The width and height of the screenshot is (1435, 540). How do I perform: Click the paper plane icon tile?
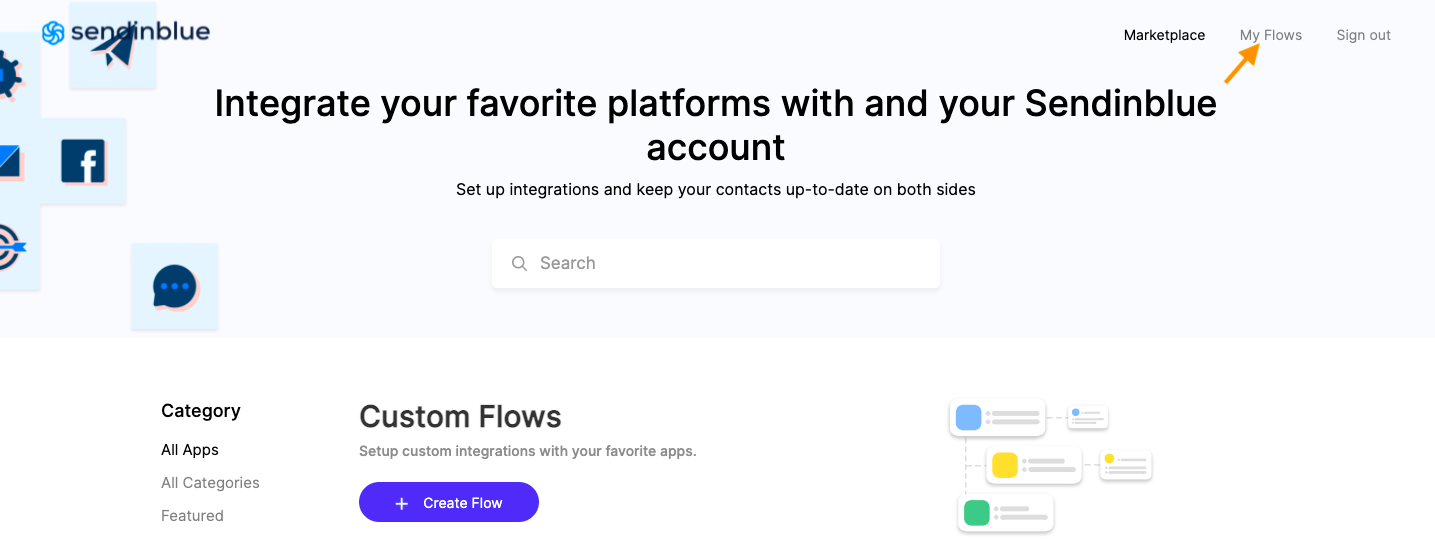113,45
